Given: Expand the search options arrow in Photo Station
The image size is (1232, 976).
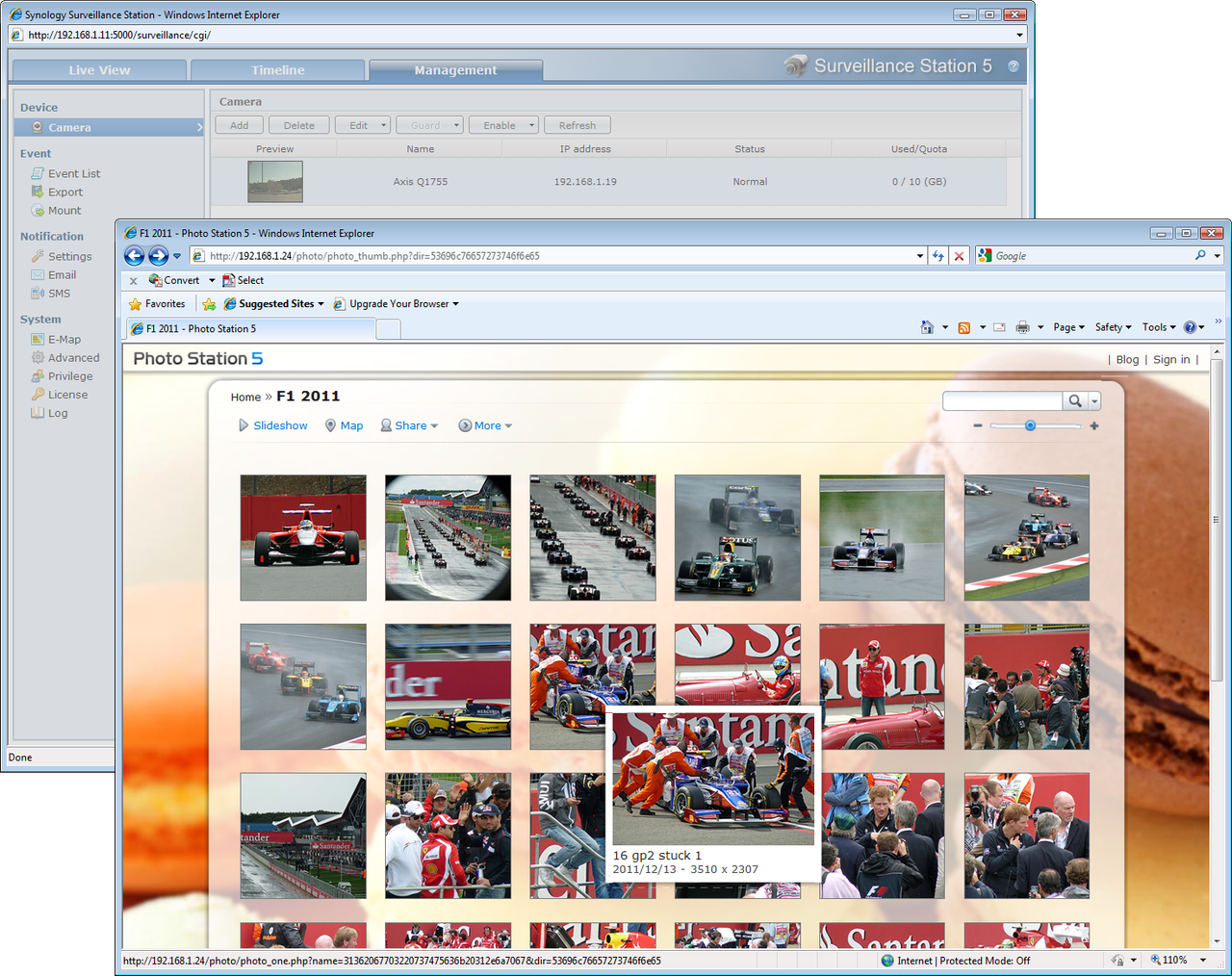Looking at the screenshot, I should pyautogui.click(x=1094, y=401).
